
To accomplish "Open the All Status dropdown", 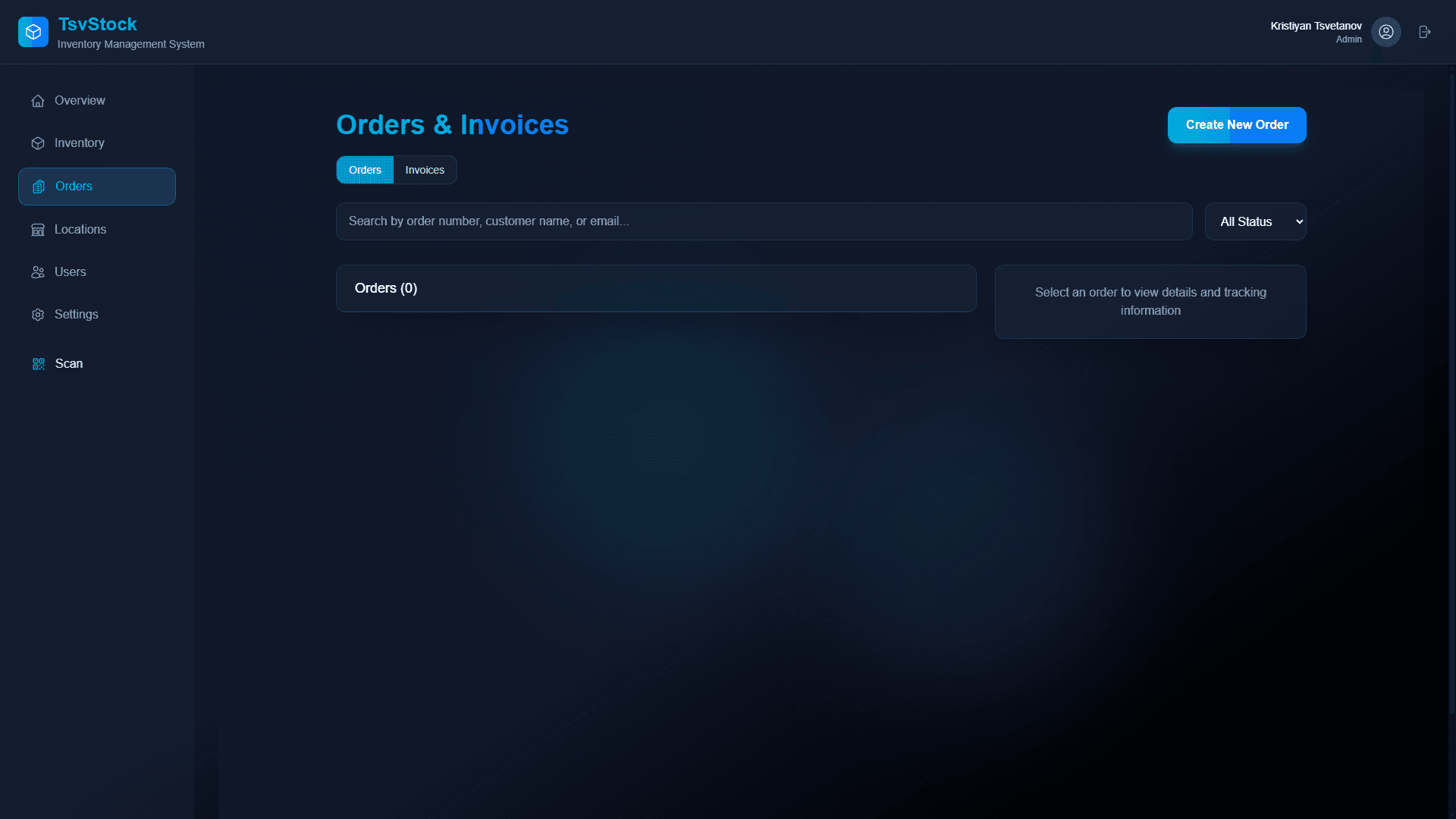I will point(1255,221).
